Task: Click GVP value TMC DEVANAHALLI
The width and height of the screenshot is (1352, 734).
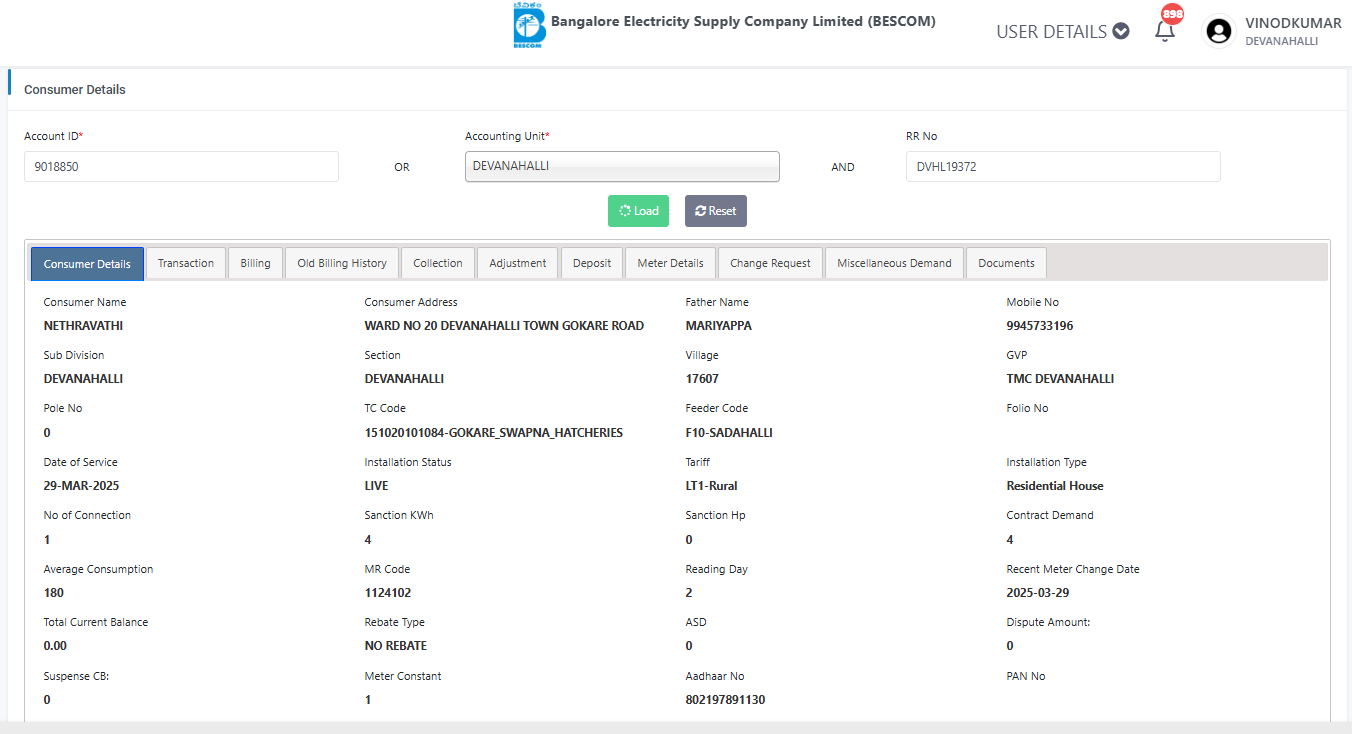Action: click(1060, 379)
